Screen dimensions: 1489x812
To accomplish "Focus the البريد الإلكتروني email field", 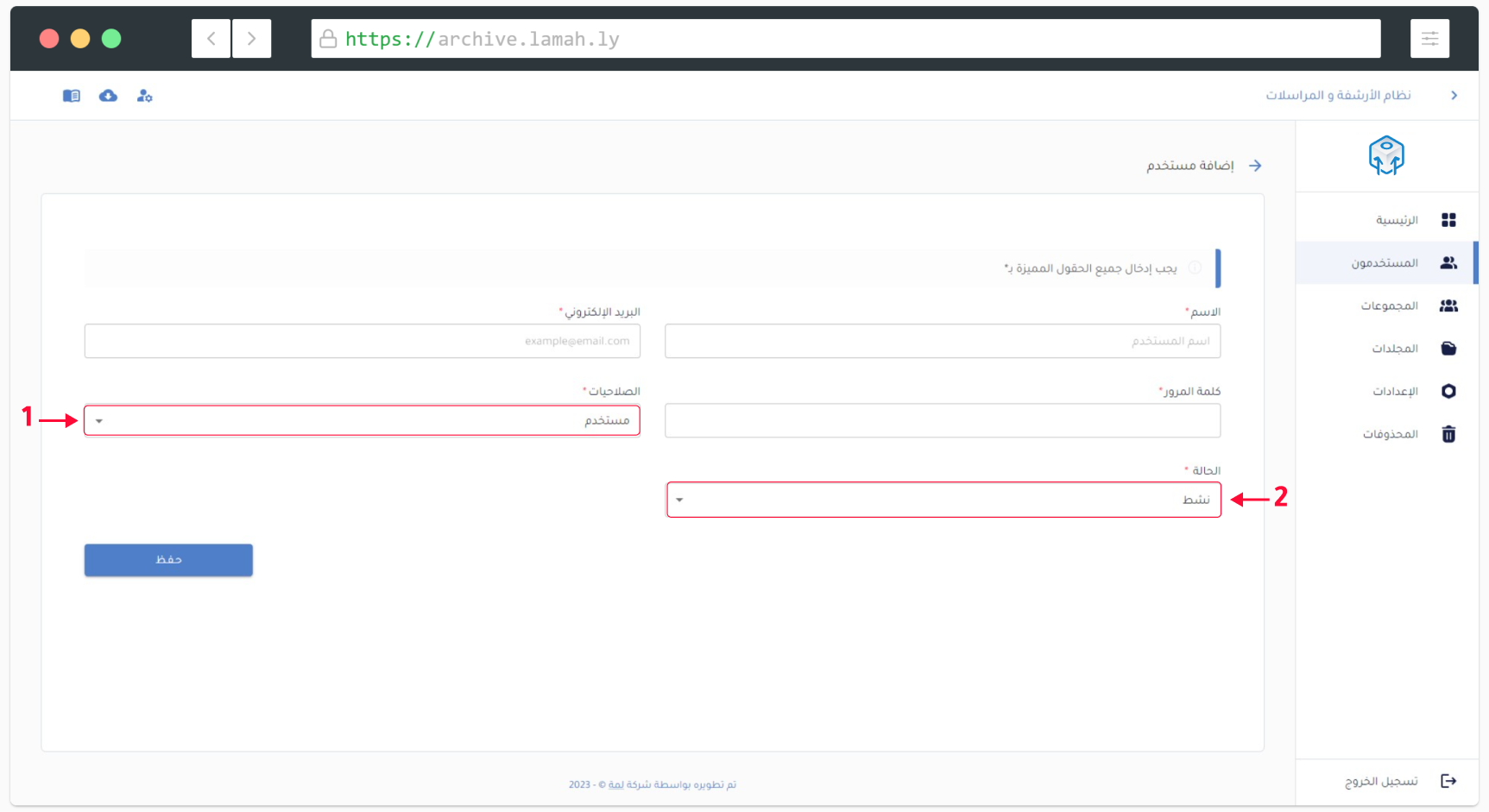I will (362, 341).
